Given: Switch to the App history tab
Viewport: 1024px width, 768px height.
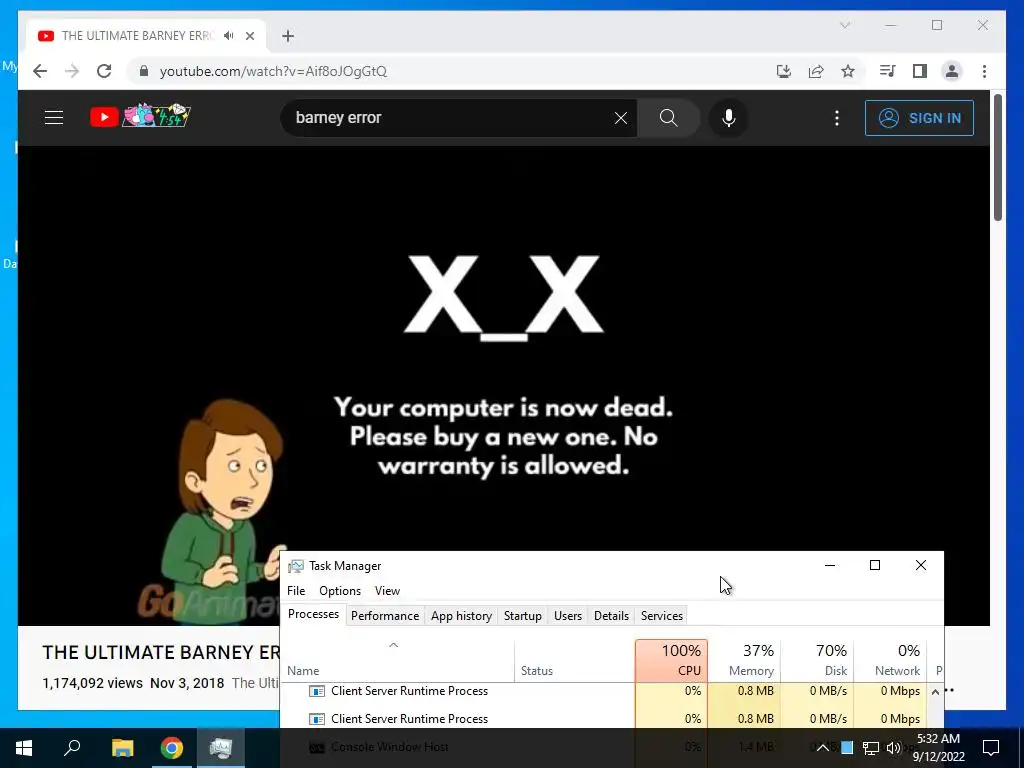Looking at the screenshot, I should [461, 616].
